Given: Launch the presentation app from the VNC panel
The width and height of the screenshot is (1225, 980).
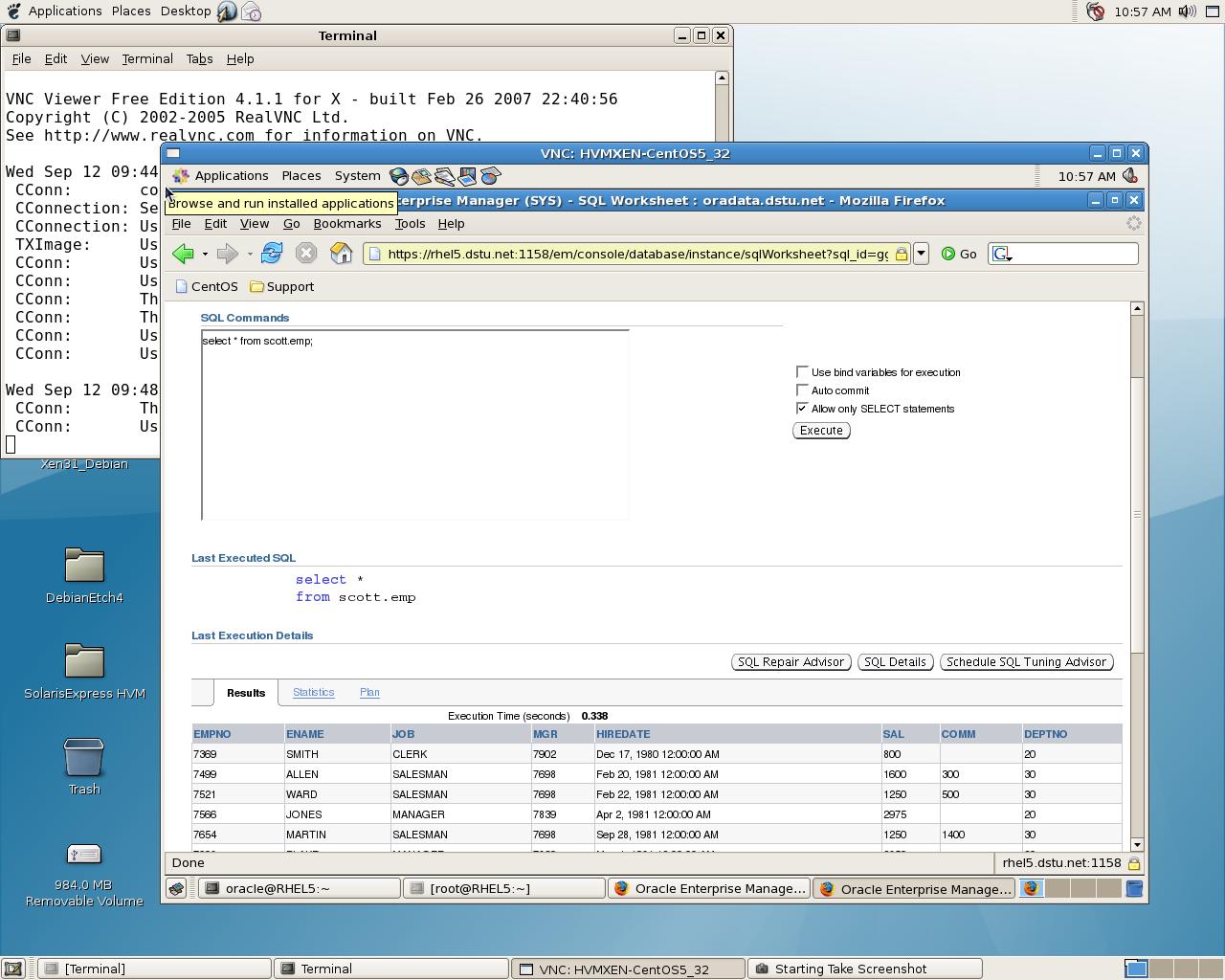Looking at the screenshot, I should [x=468, y=176].
